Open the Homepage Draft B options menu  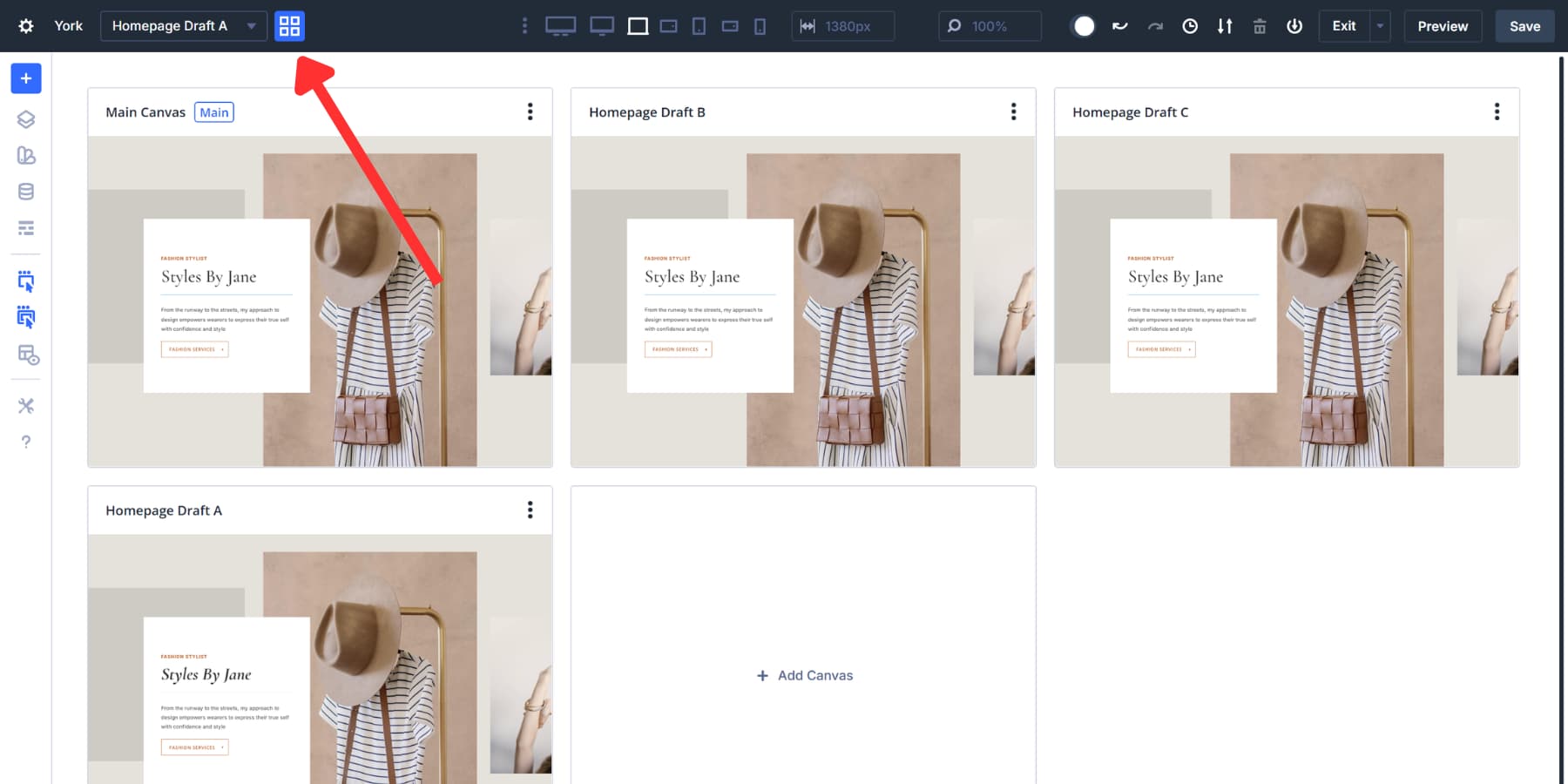click(1013, 112)
